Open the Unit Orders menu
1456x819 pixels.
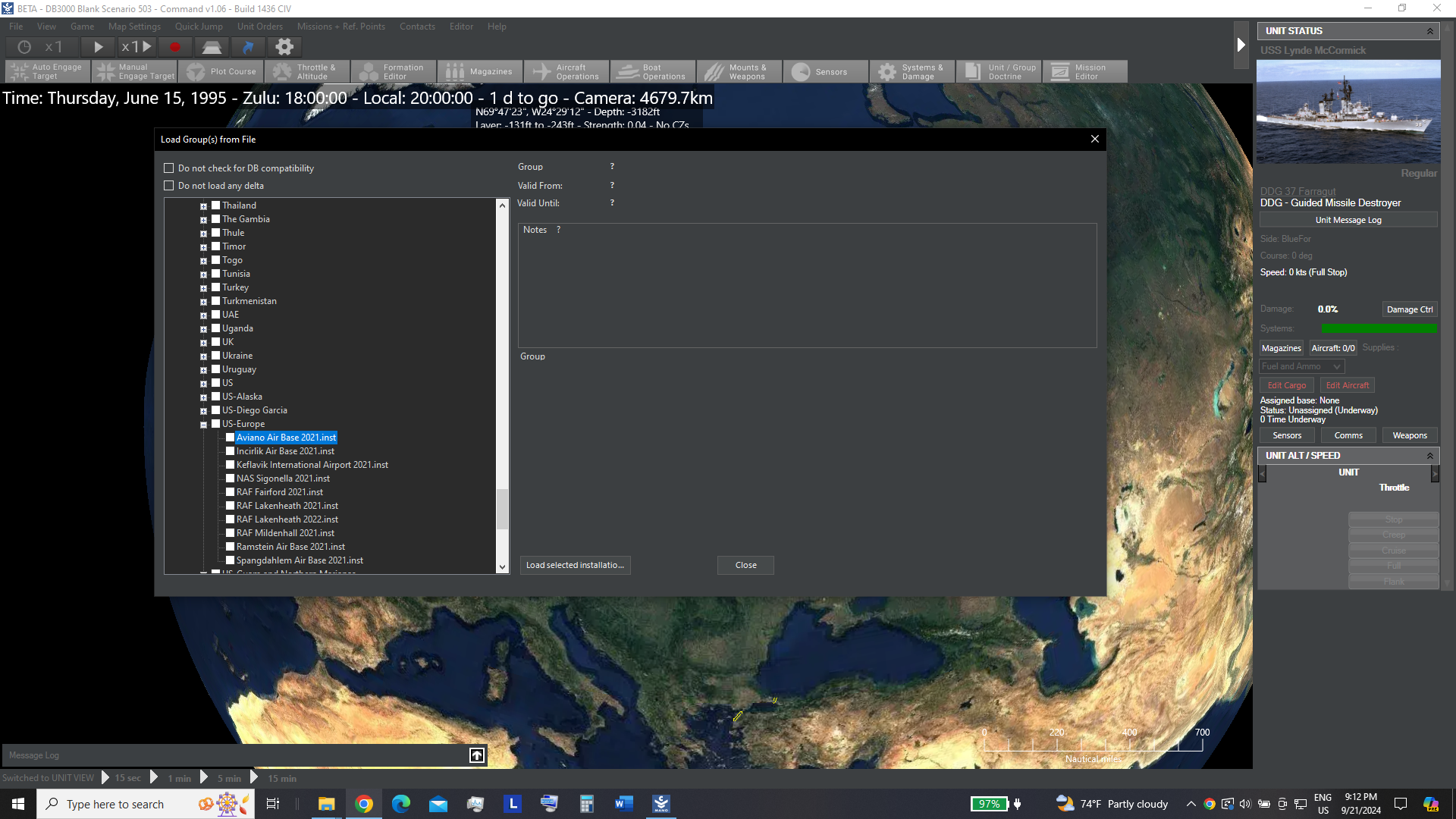(x=260, y=27)
